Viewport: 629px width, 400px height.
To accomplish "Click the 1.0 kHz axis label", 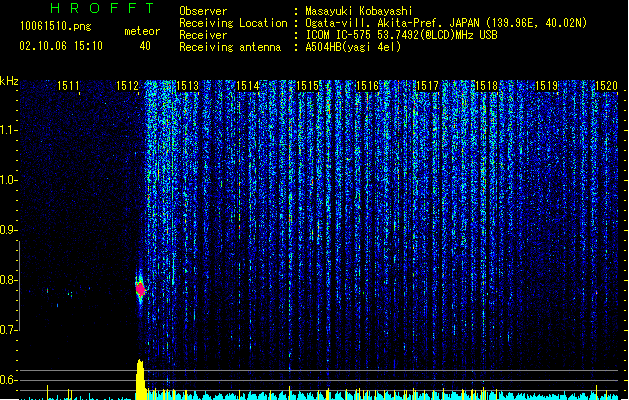I will (8, 180).
